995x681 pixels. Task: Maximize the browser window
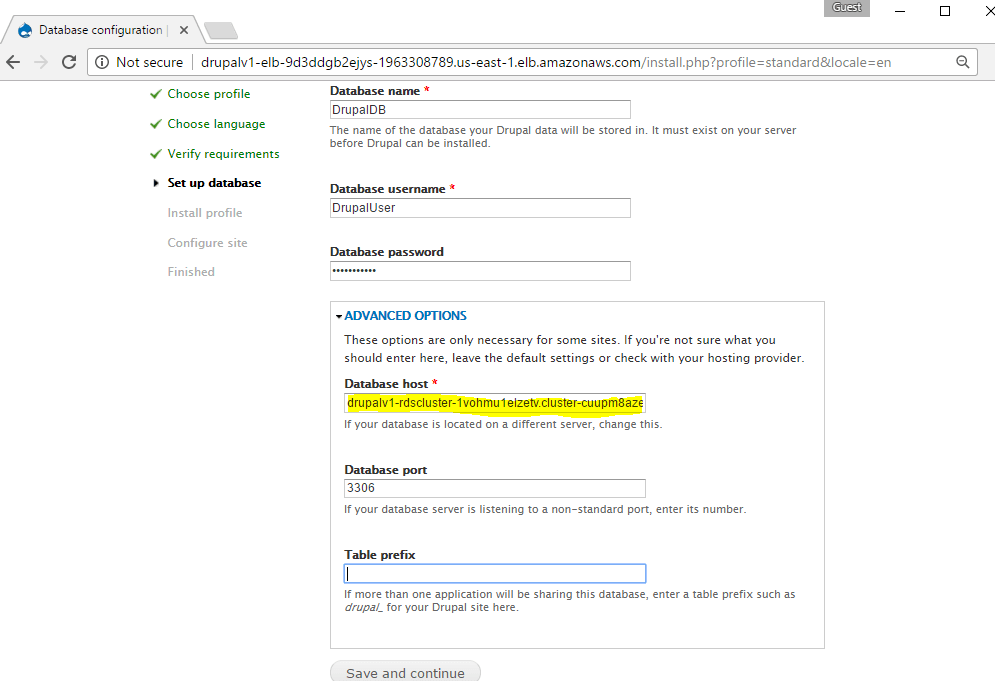coord(945,11)
